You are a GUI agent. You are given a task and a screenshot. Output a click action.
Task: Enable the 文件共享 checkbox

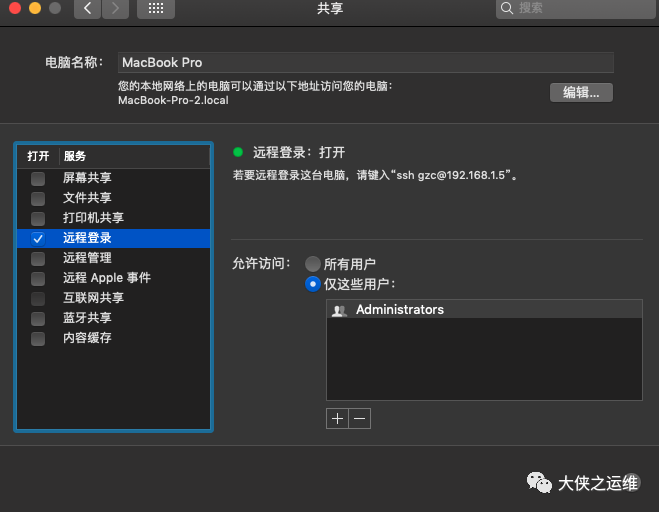38,198
